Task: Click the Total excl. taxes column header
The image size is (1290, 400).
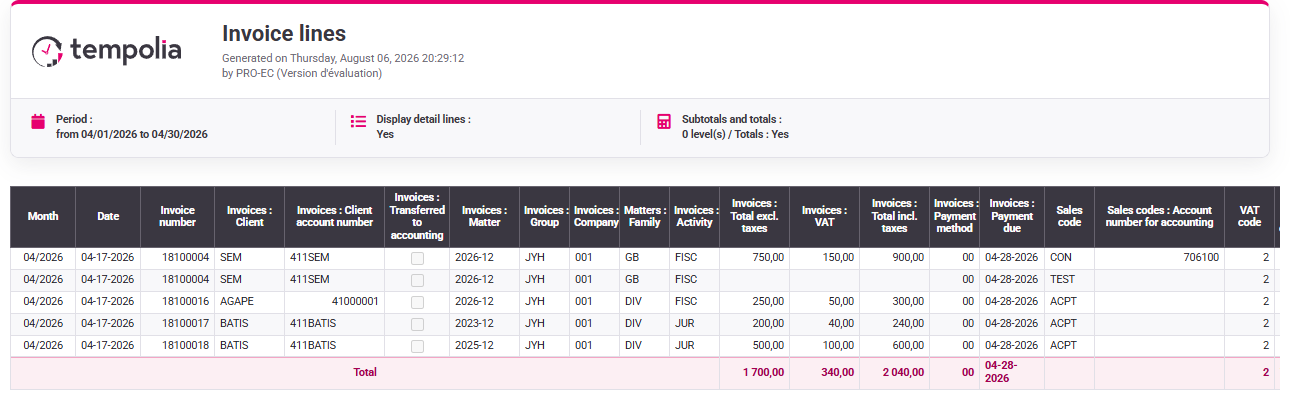Action: coord(755,216)
